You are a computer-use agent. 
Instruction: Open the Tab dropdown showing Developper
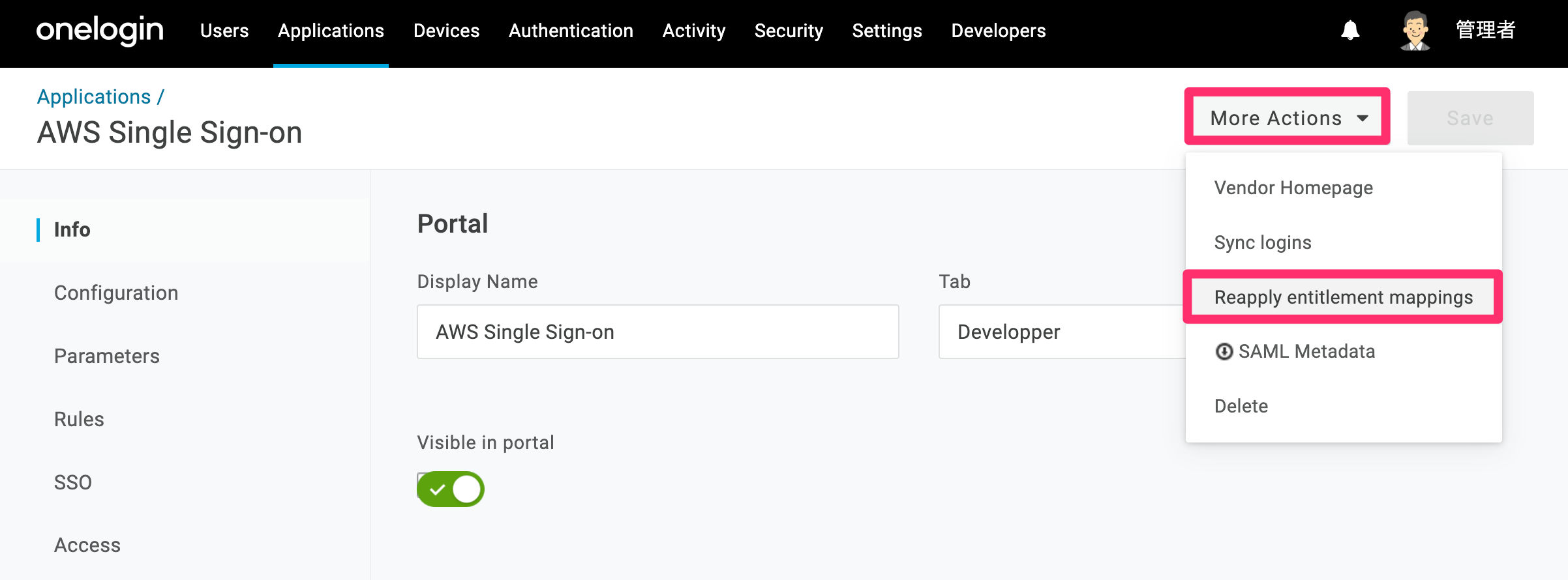[1062, 332]
